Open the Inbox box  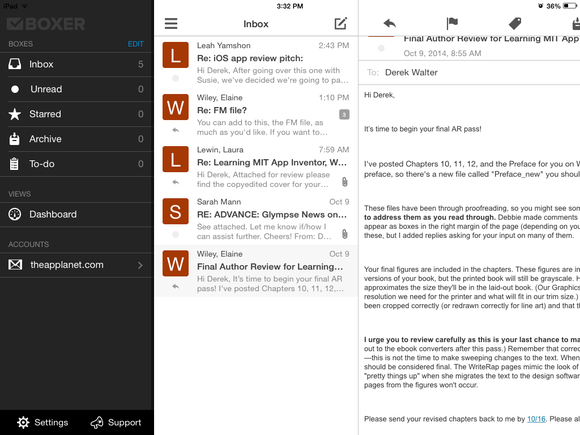pos(77,64)
